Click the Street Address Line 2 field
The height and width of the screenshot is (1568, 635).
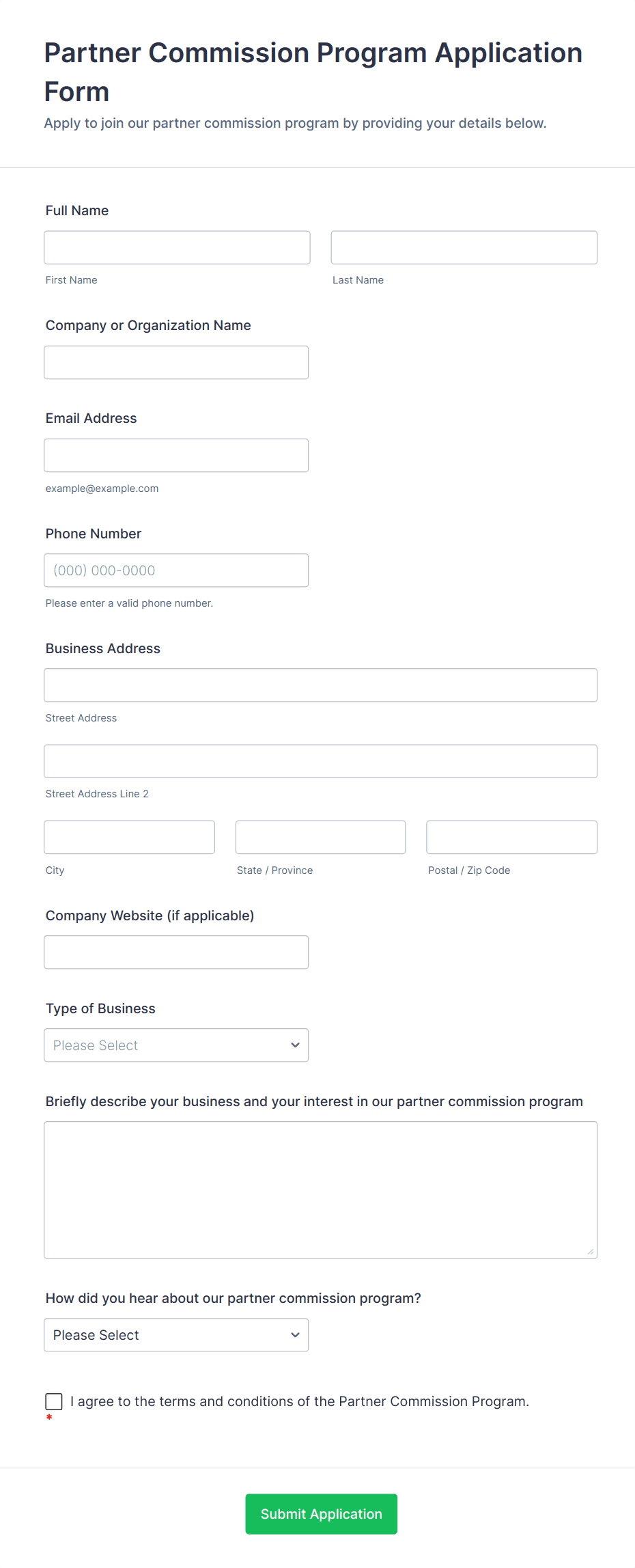pyautogui.click(x=320, y=761)
